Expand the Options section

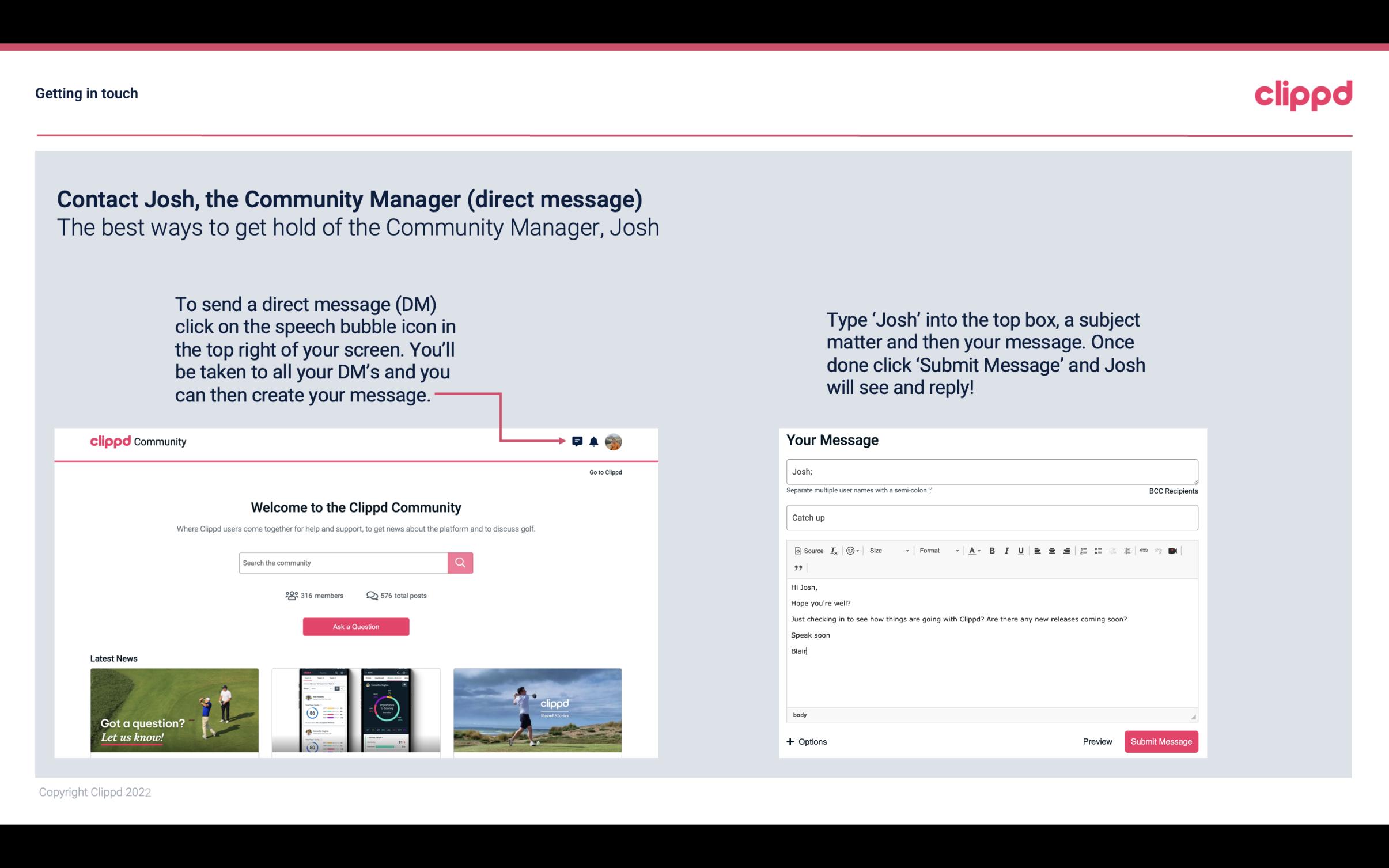coord(806,742)
